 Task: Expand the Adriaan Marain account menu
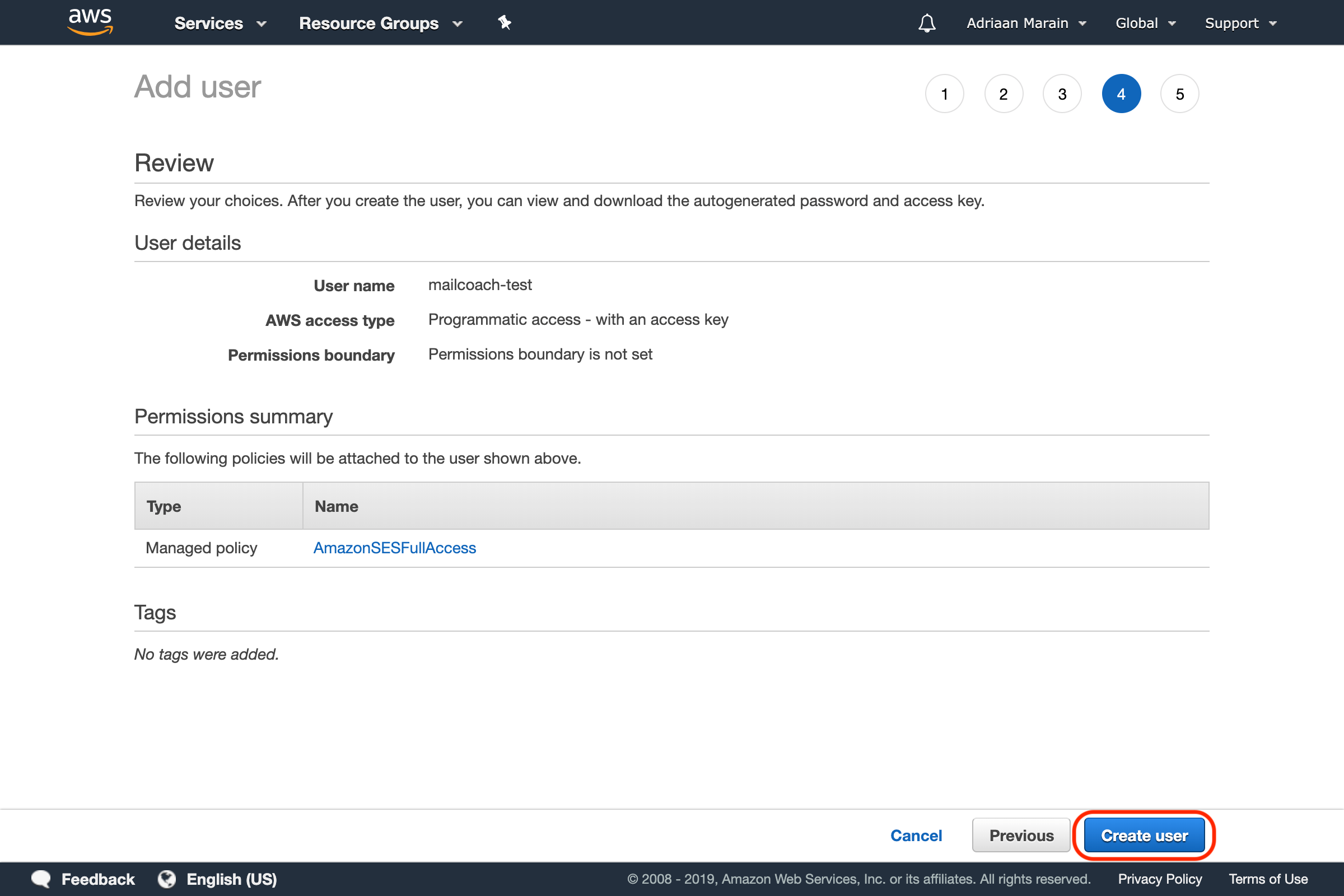(1026, 24)
